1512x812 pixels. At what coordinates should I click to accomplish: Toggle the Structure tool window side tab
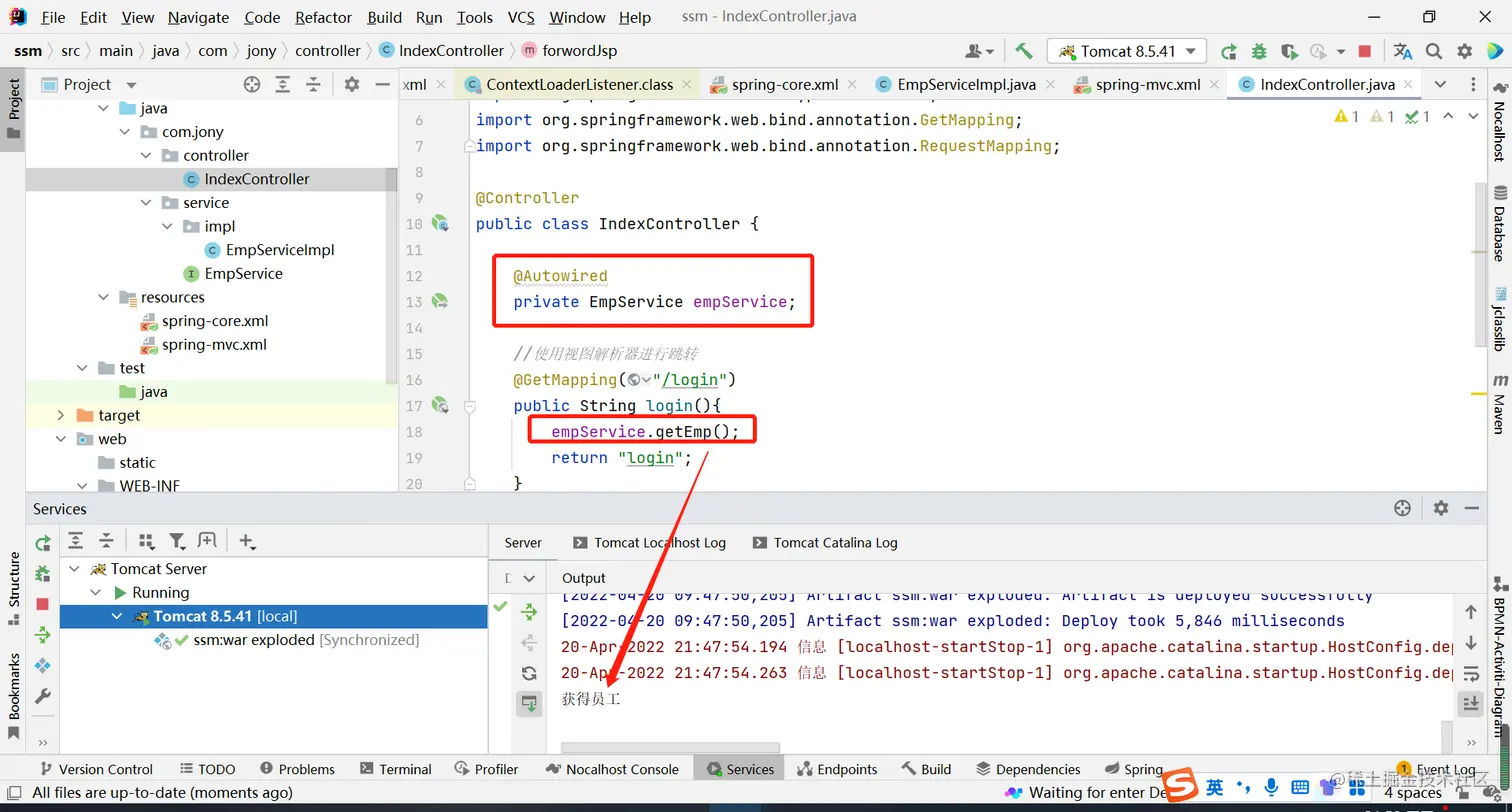13,588
